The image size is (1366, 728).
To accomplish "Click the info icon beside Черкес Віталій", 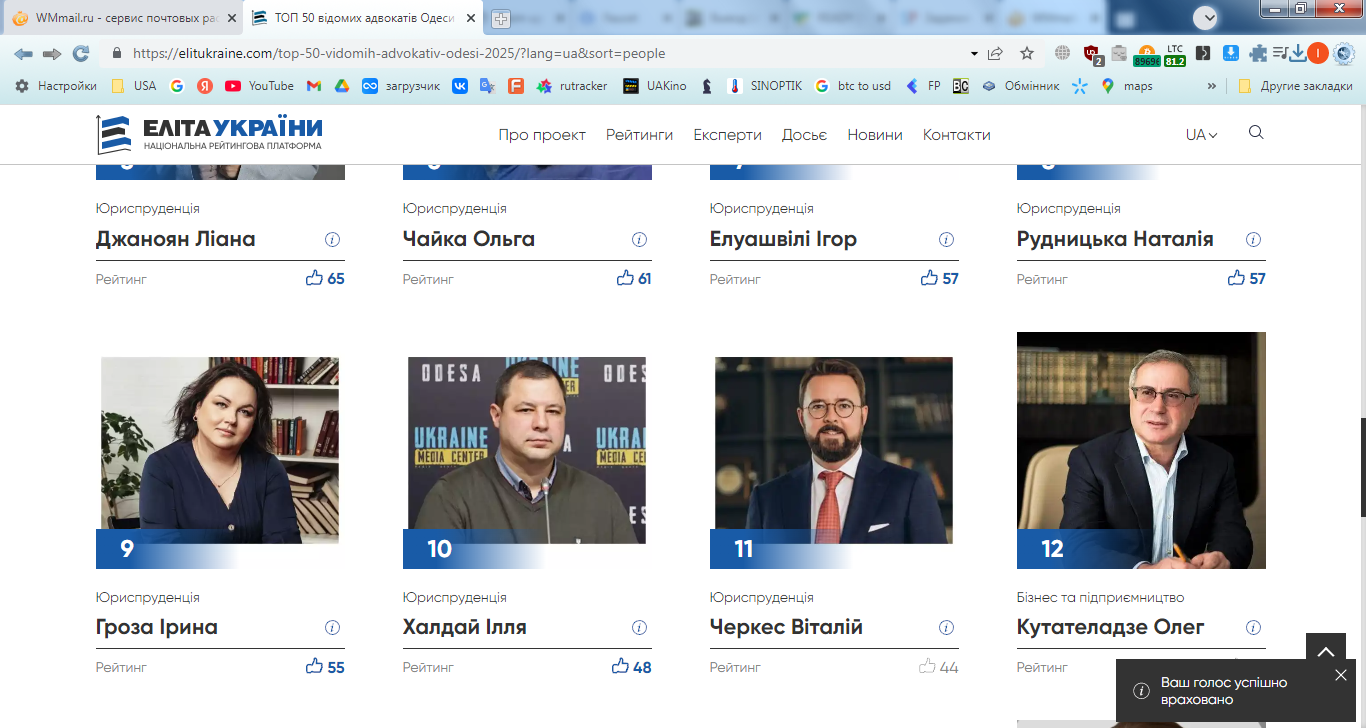I will pos(947,628).
